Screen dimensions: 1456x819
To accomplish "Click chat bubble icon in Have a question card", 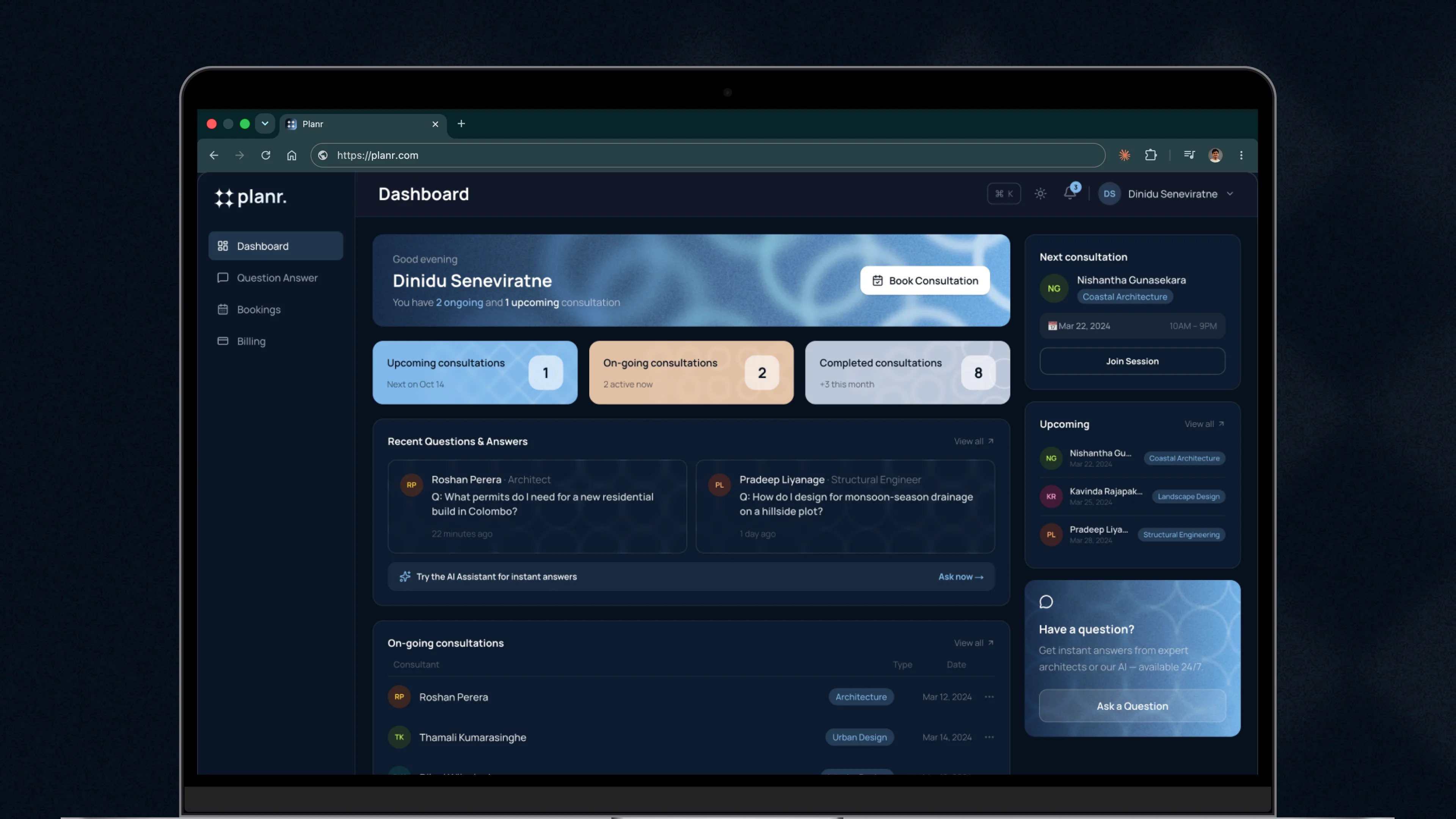I will (x=1046, y=601).
